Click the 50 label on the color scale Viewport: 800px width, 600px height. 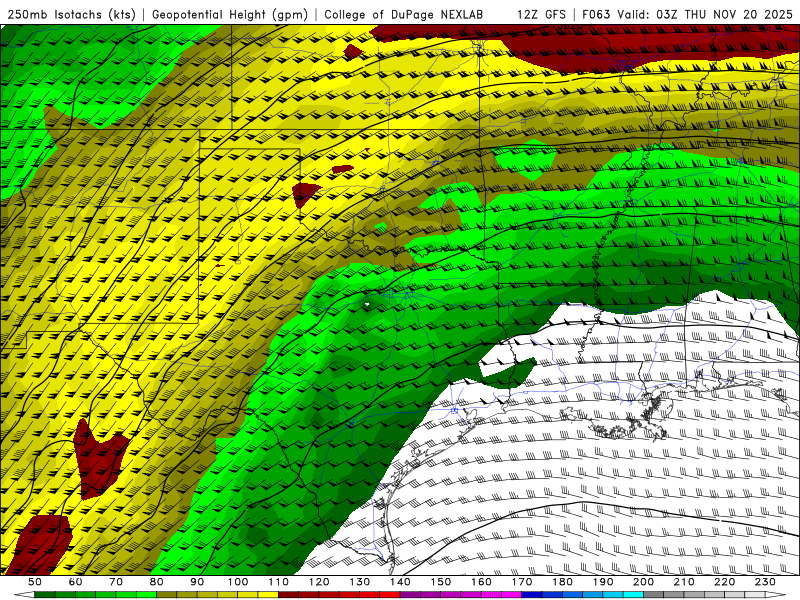[x=35, y=582]
